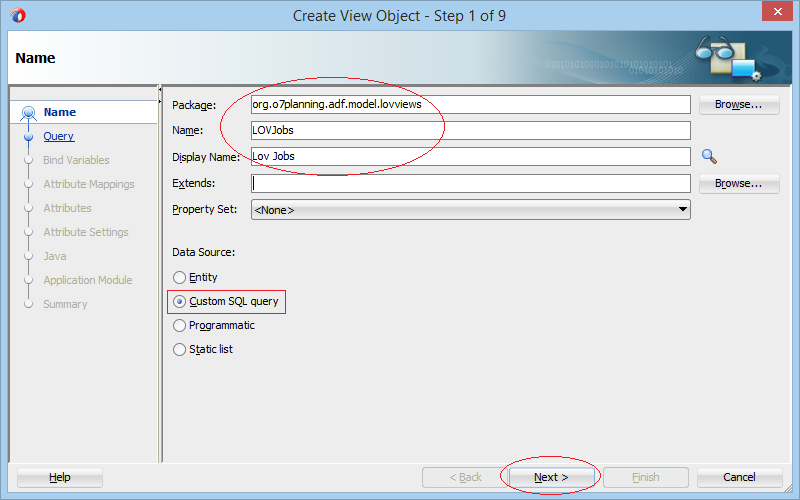Image resolution: width=800 pixels, height=500 pixels.
Task: Click the Display Name field with Lov Jobs
Action: coord(470,157)
